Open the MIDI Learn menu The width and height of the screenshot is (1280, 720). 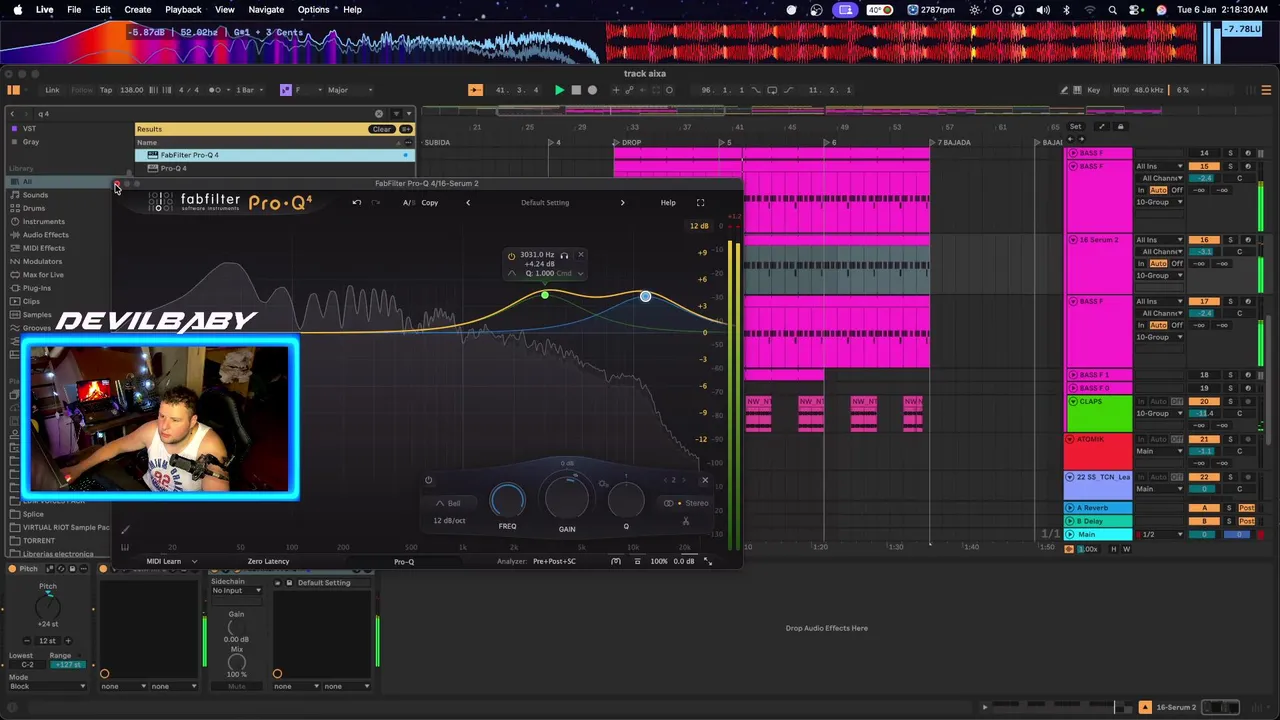click(171, 562)
